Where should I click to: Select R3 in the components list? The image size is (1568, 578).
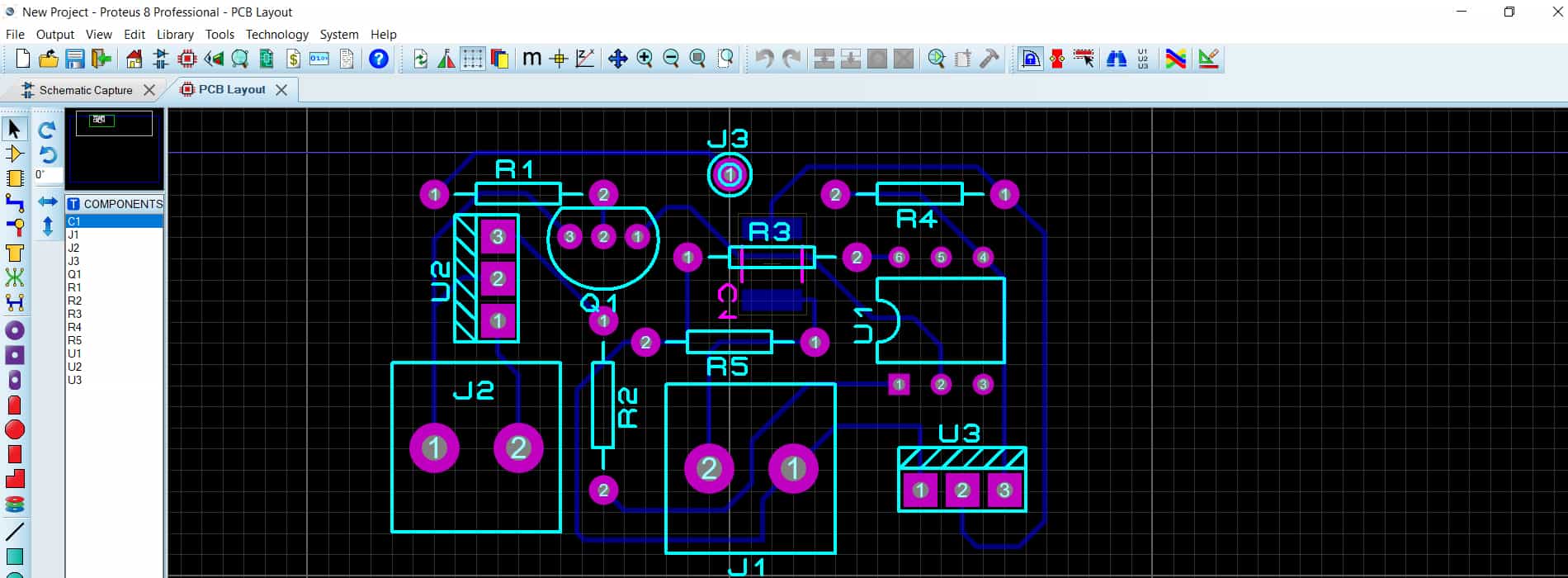point(75,314)
